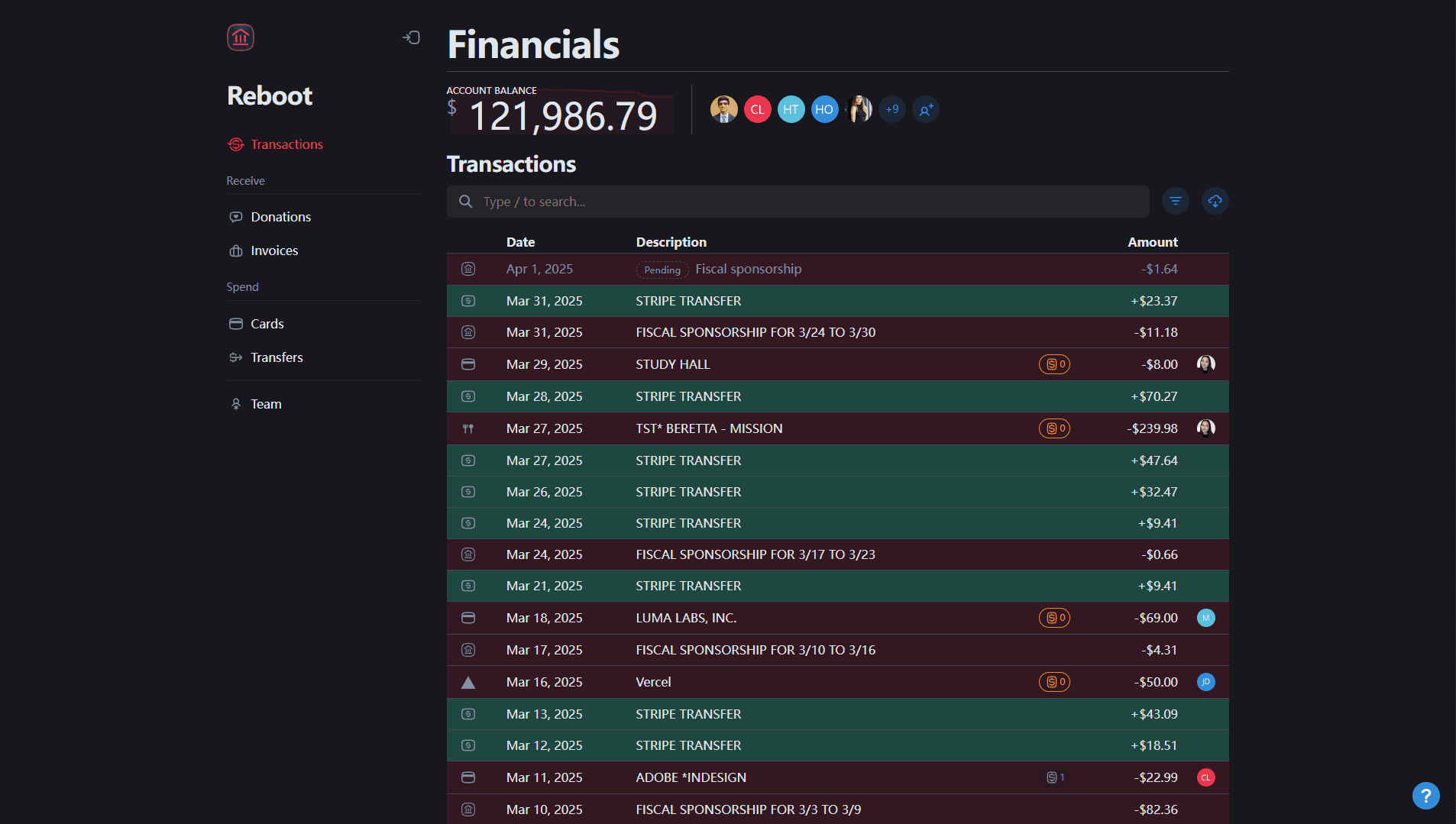Open the transactions filter icon
1456x824 pixels.
point(1176,201)
